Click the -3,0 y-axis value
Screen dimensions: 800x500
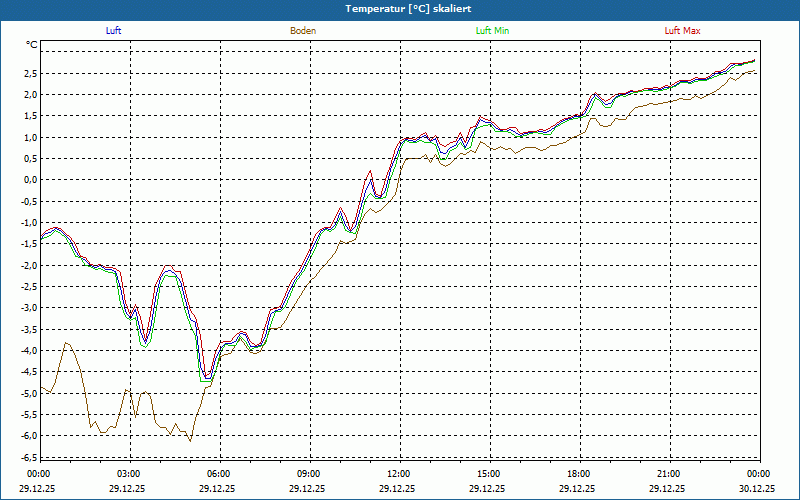[x=30, y=308]
